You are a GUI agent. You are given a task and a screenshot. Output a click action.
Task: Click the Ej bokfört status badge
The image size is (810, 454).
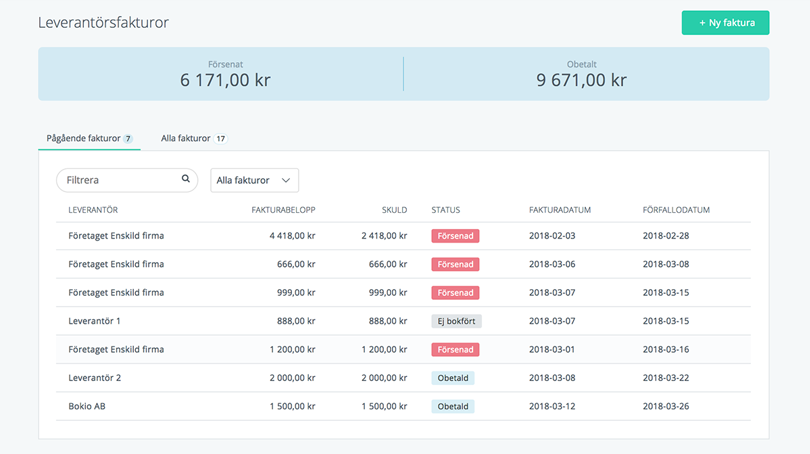tap(456, 321)
